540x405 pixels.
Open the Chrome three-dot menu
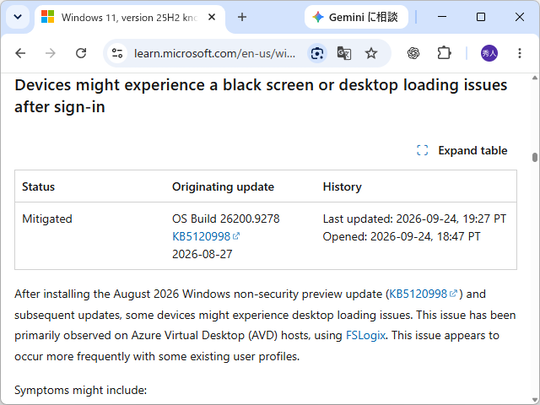520,53
